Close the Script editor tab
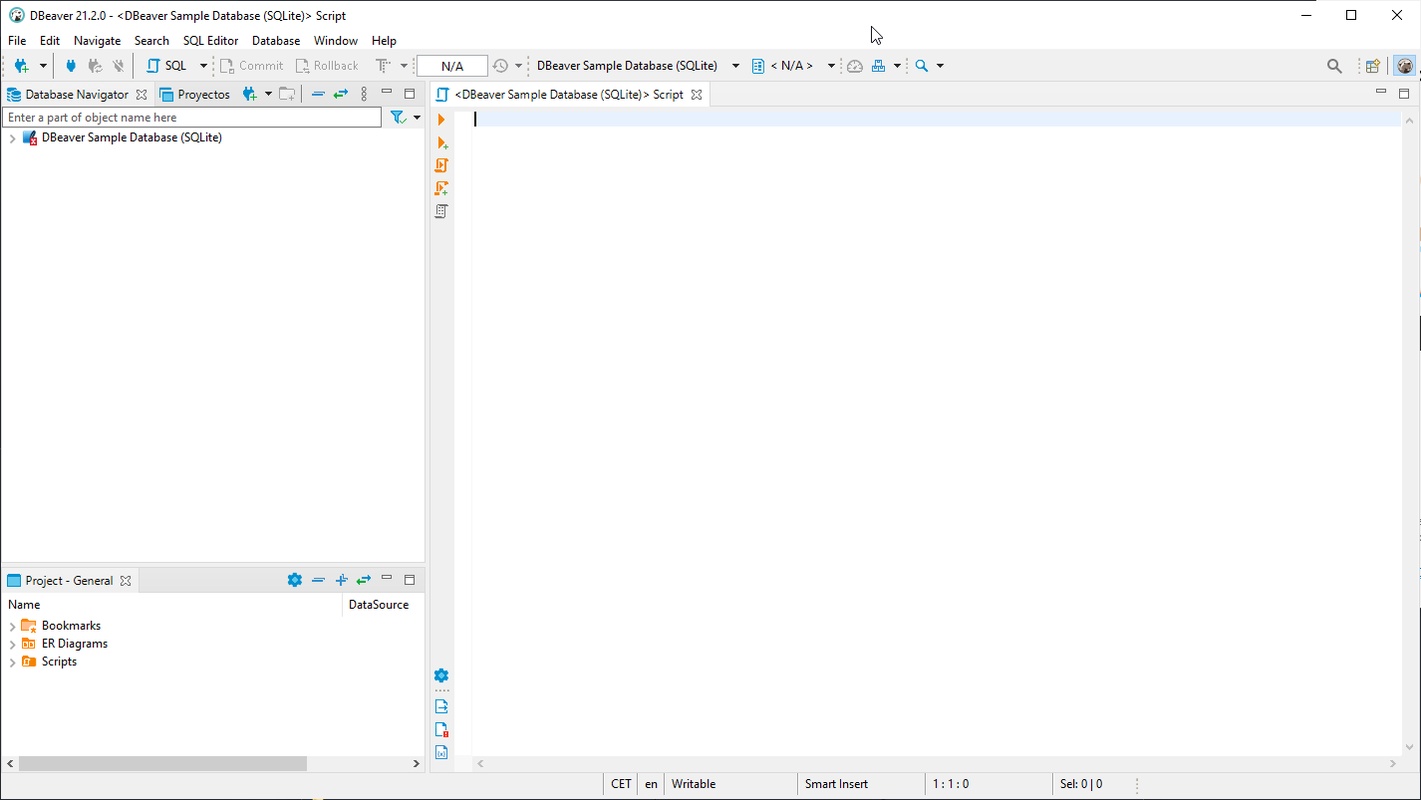 [x=697, y=94]
